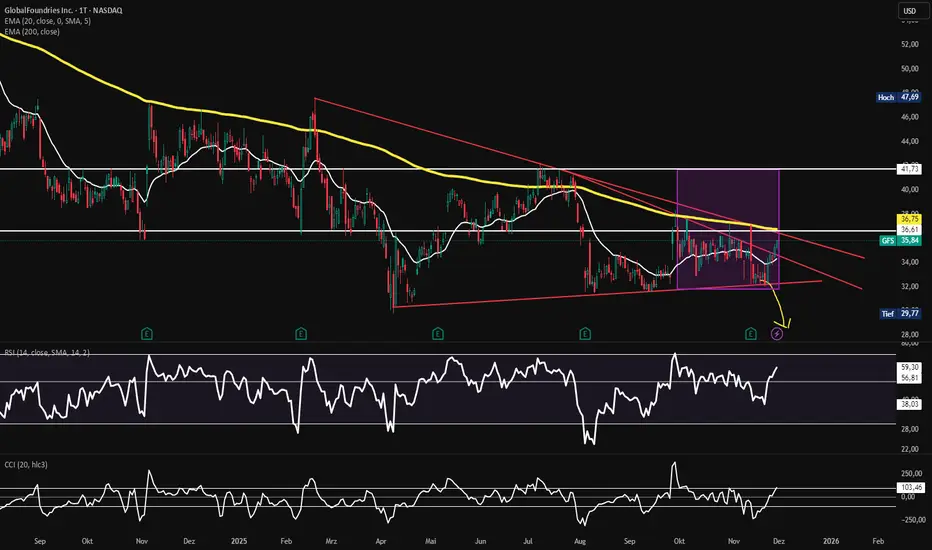Select the GlobalFoundries Inc. symbol title
This screenshot has height=550, width=932.
64,11
